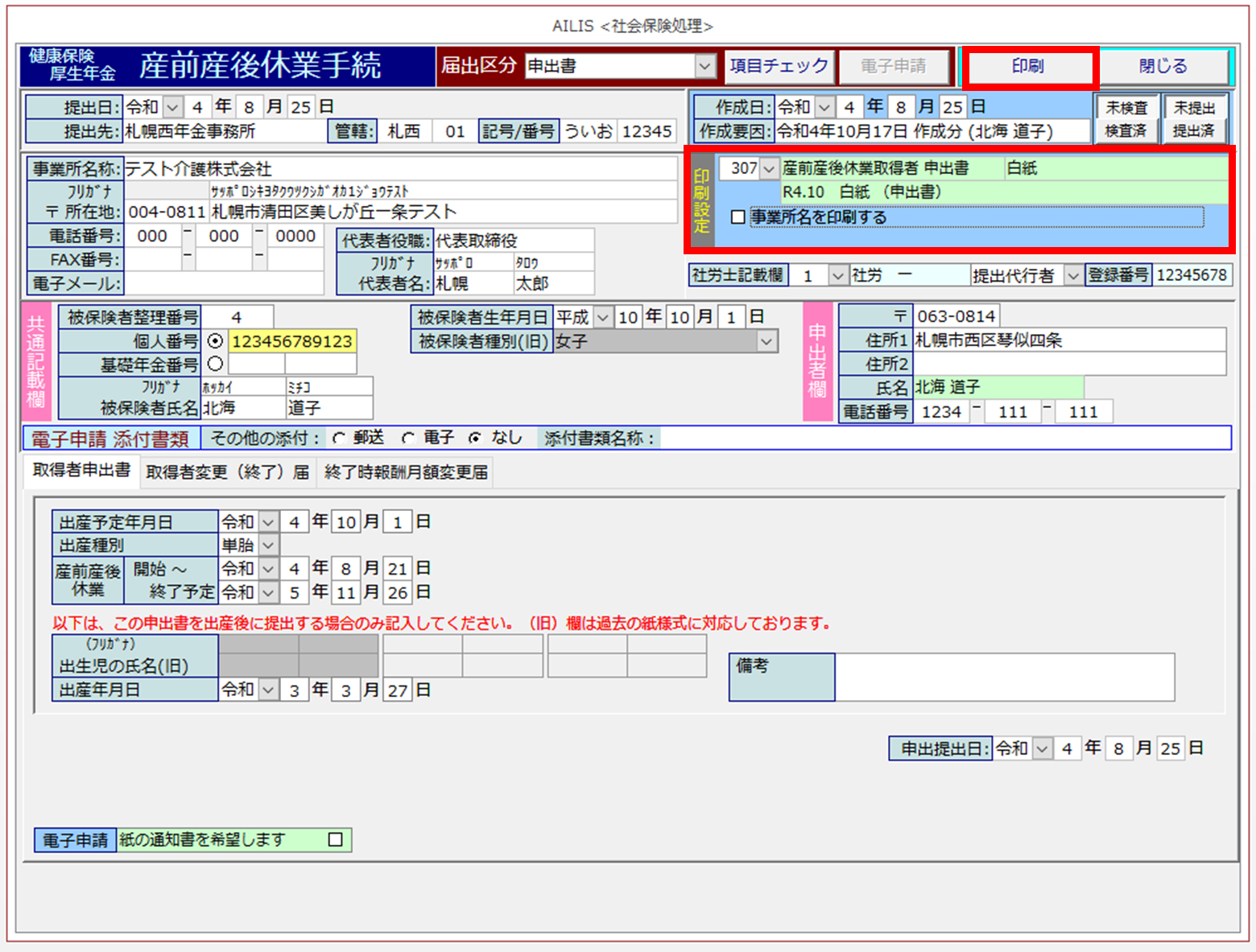Check 紙の通知書を希望します box

(x=336, y=840)
